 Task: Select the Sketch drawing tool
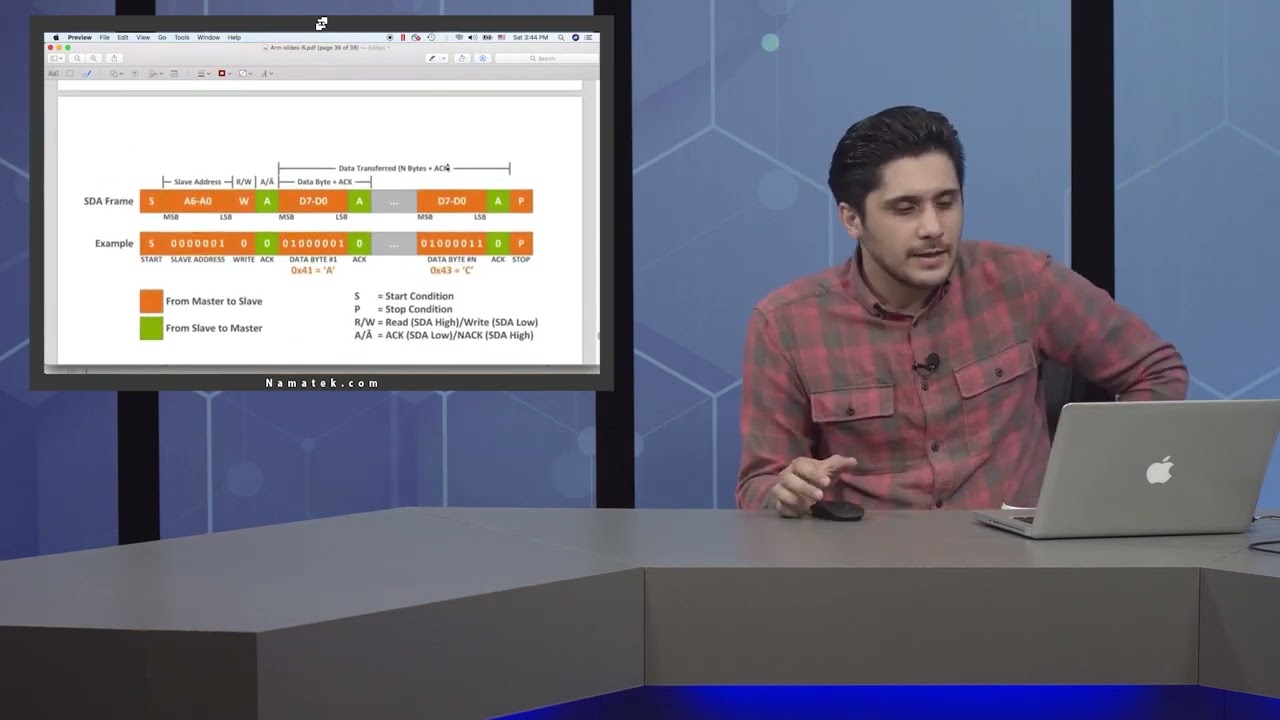tap(87, 74)
